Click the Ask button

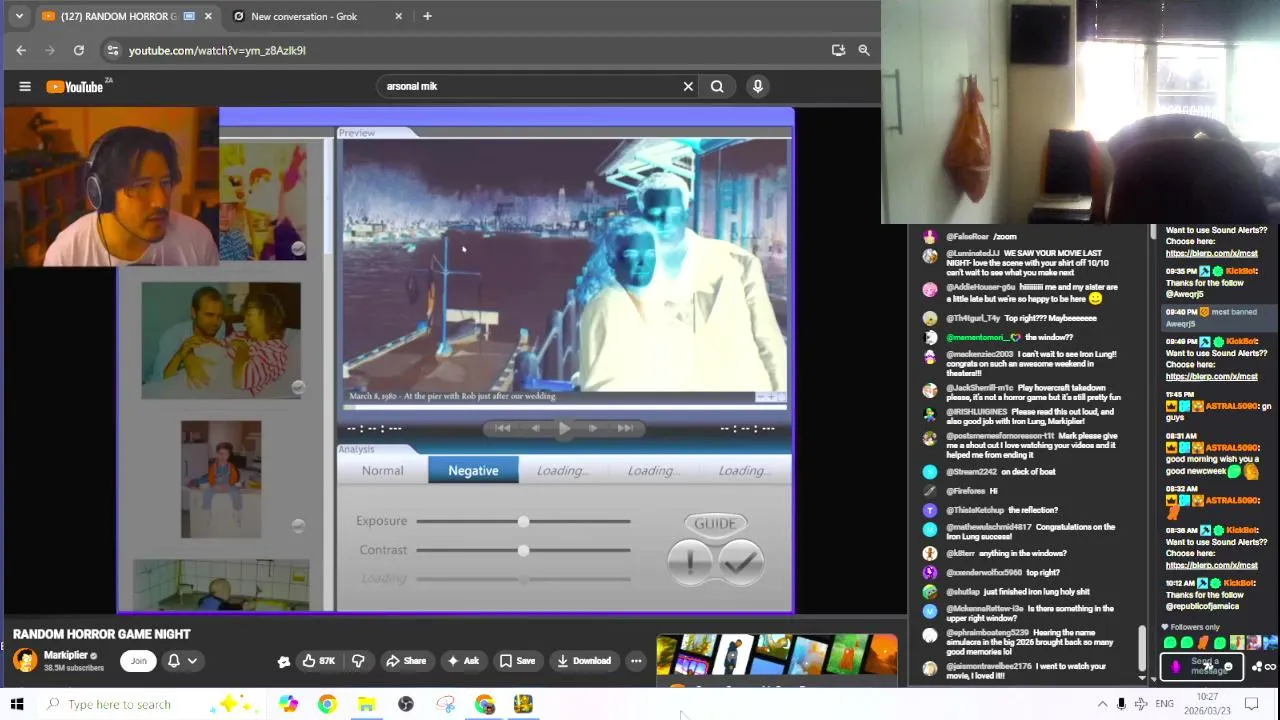pyautogui.click(x=463, y=661)
